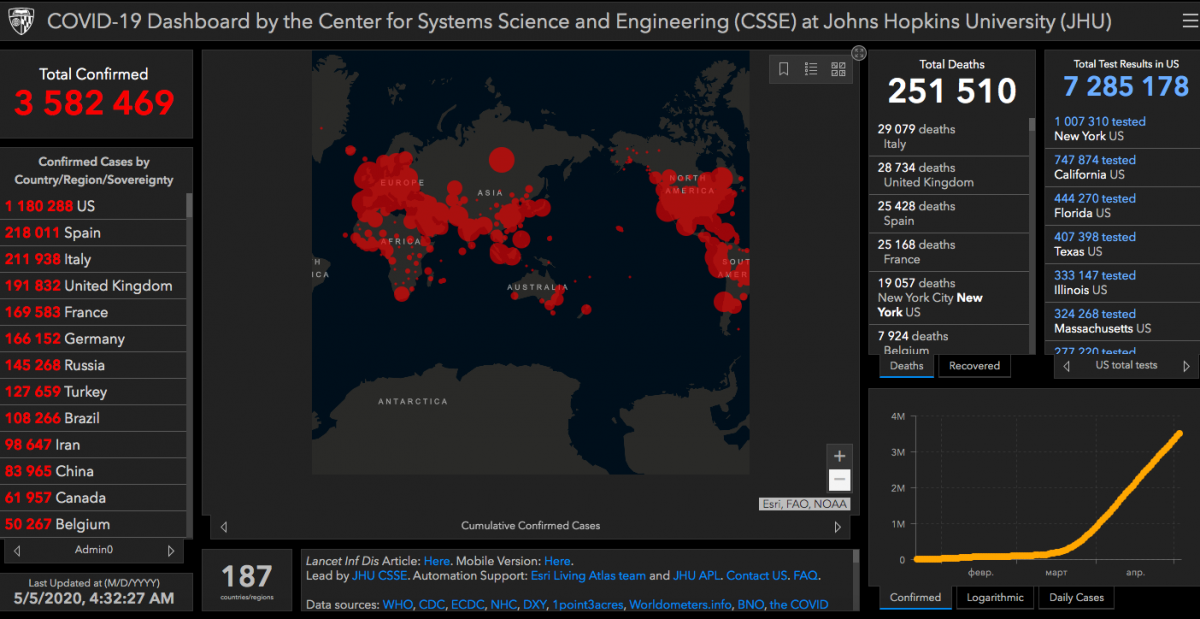Click '25 168 deaths France' entry
Viewport: 1200px width, 619px height.
(949, 252)
